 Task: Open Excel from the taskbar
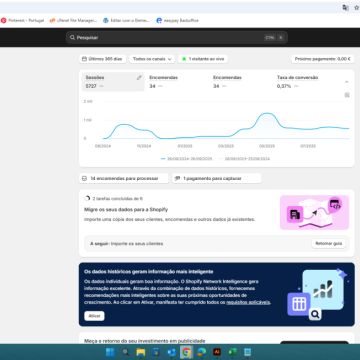pos(232,352)
